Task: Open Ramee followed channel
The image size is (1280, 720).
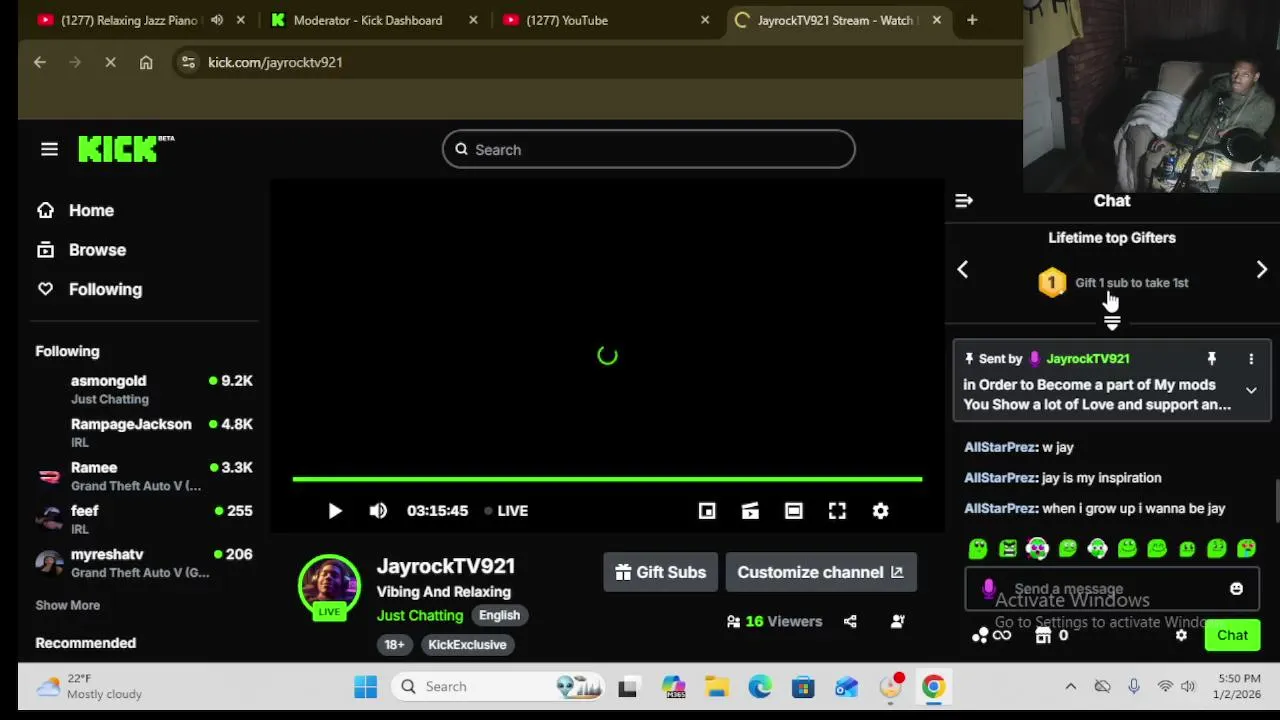Action: point(144,476)
